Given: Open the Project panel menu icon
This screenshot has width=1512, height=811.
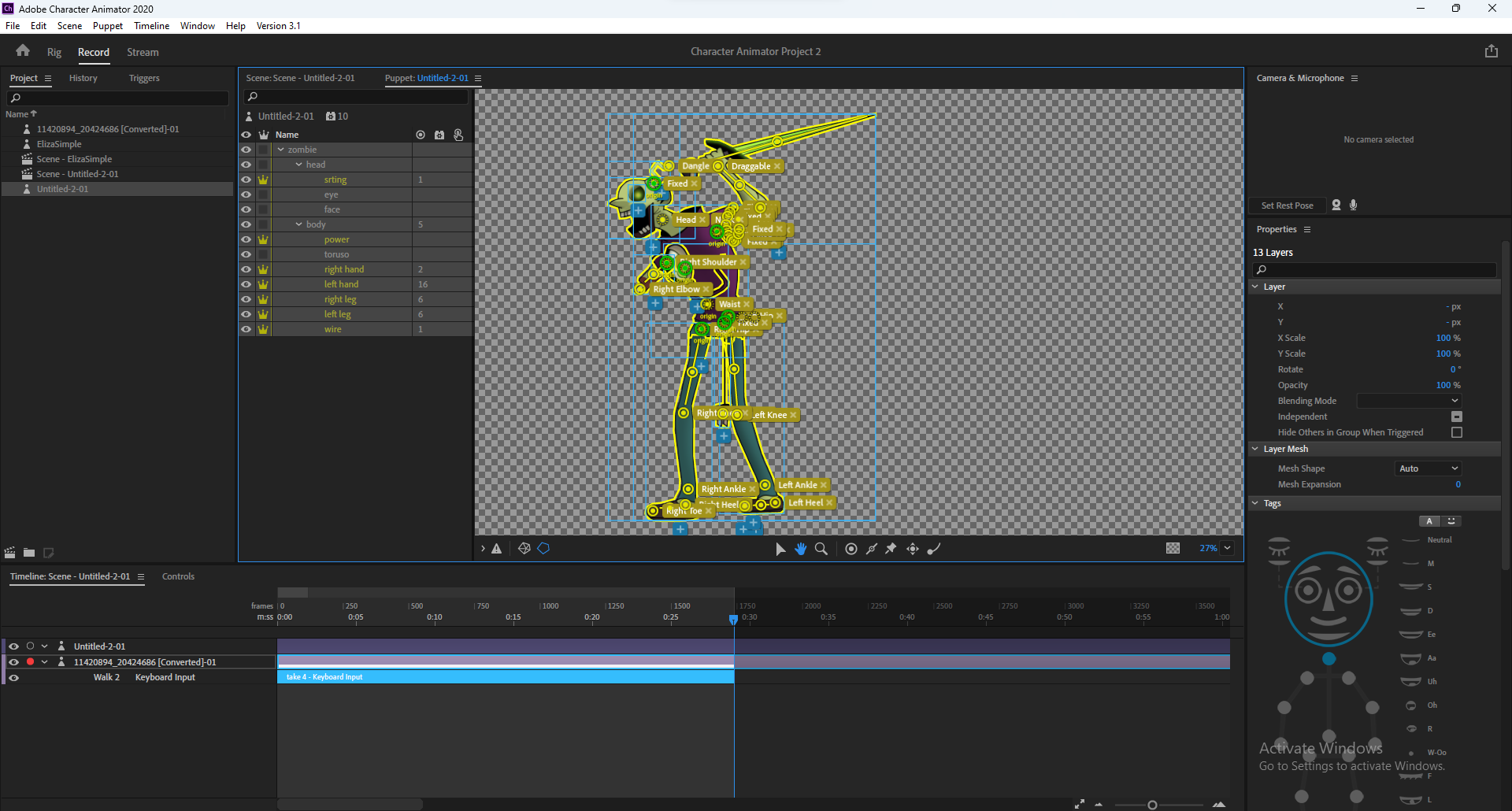Looking at the screenshot, I should (x=48, y=79).
